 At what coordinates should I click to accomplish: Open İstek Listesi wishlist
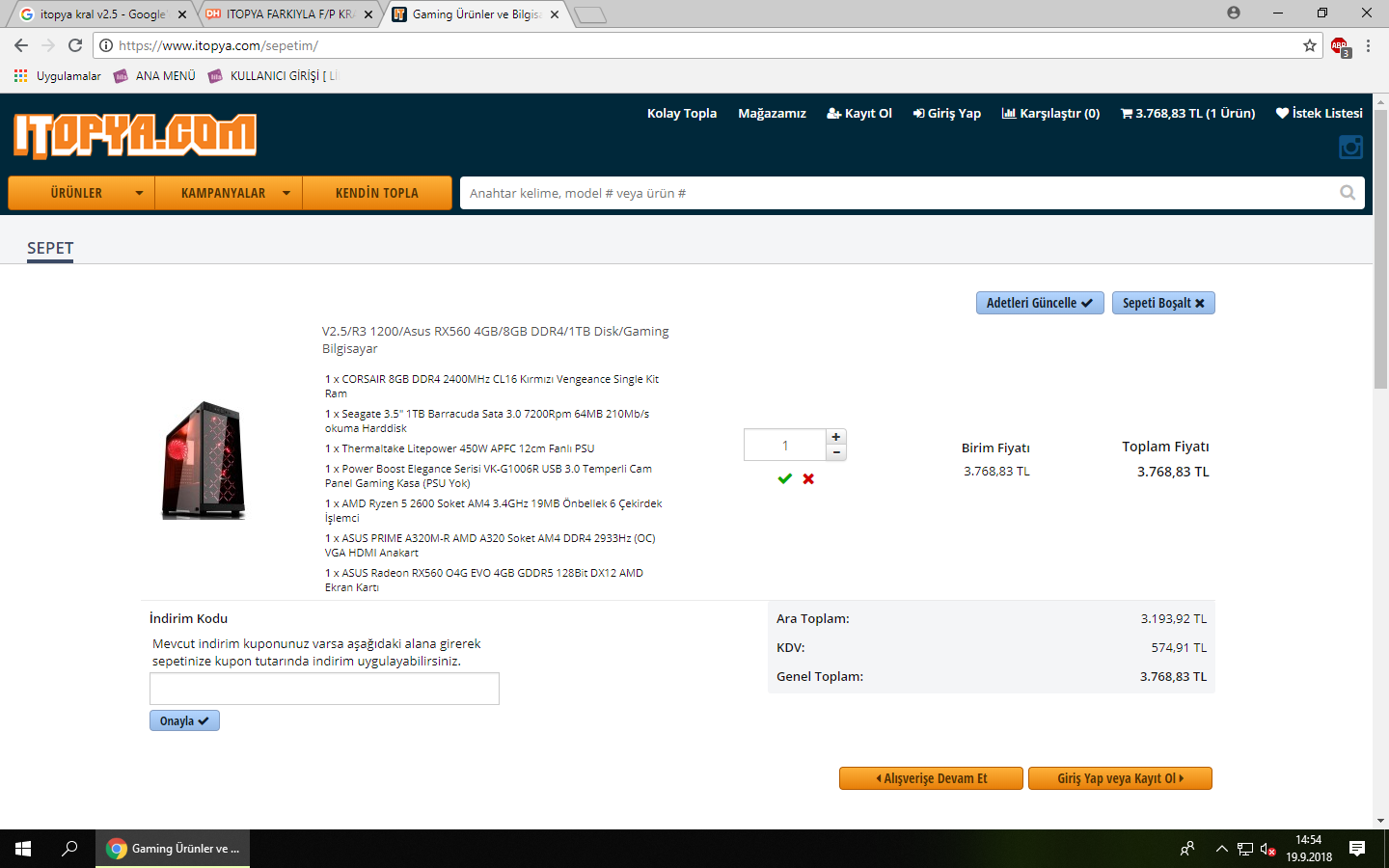coord(1319,113)
